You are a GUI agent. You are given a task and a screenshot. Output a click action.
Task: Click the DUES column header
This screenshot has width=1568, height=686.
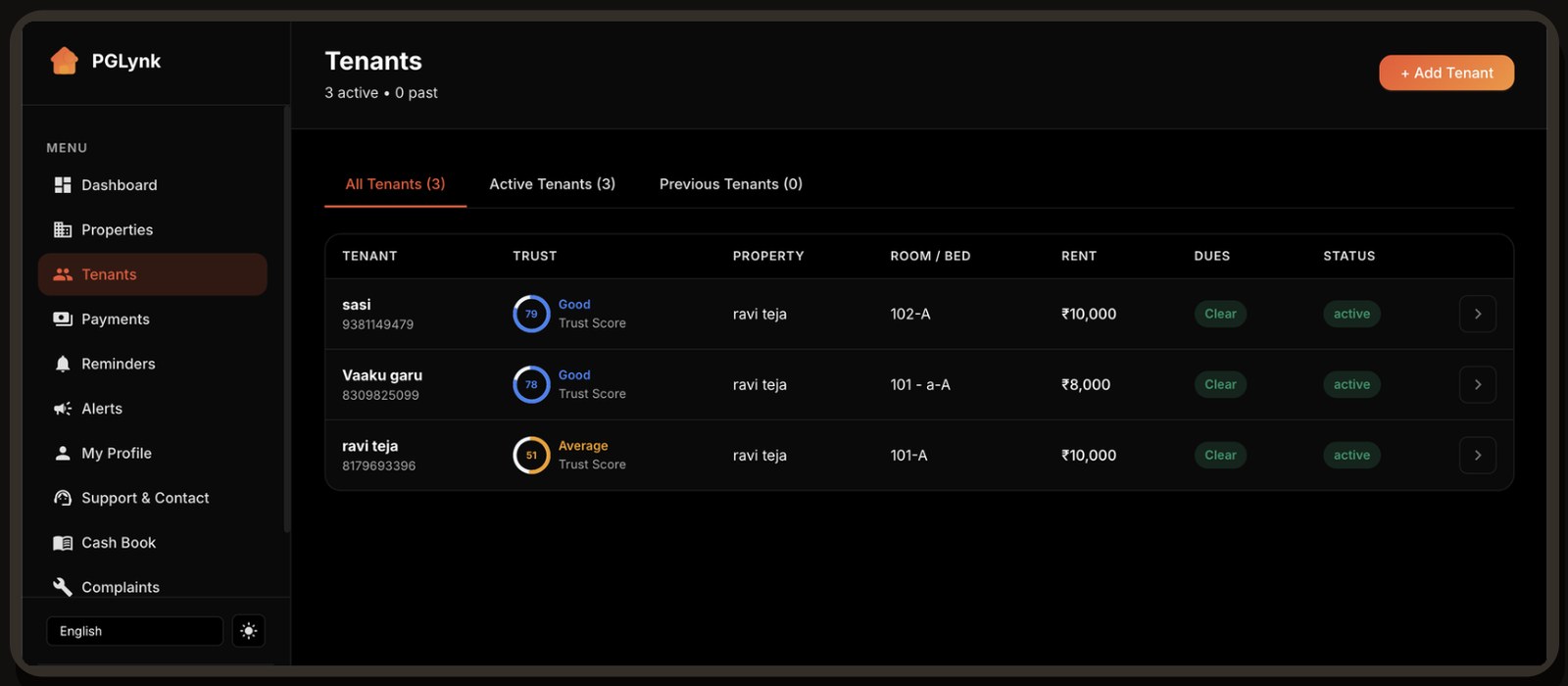point(1211,256)
